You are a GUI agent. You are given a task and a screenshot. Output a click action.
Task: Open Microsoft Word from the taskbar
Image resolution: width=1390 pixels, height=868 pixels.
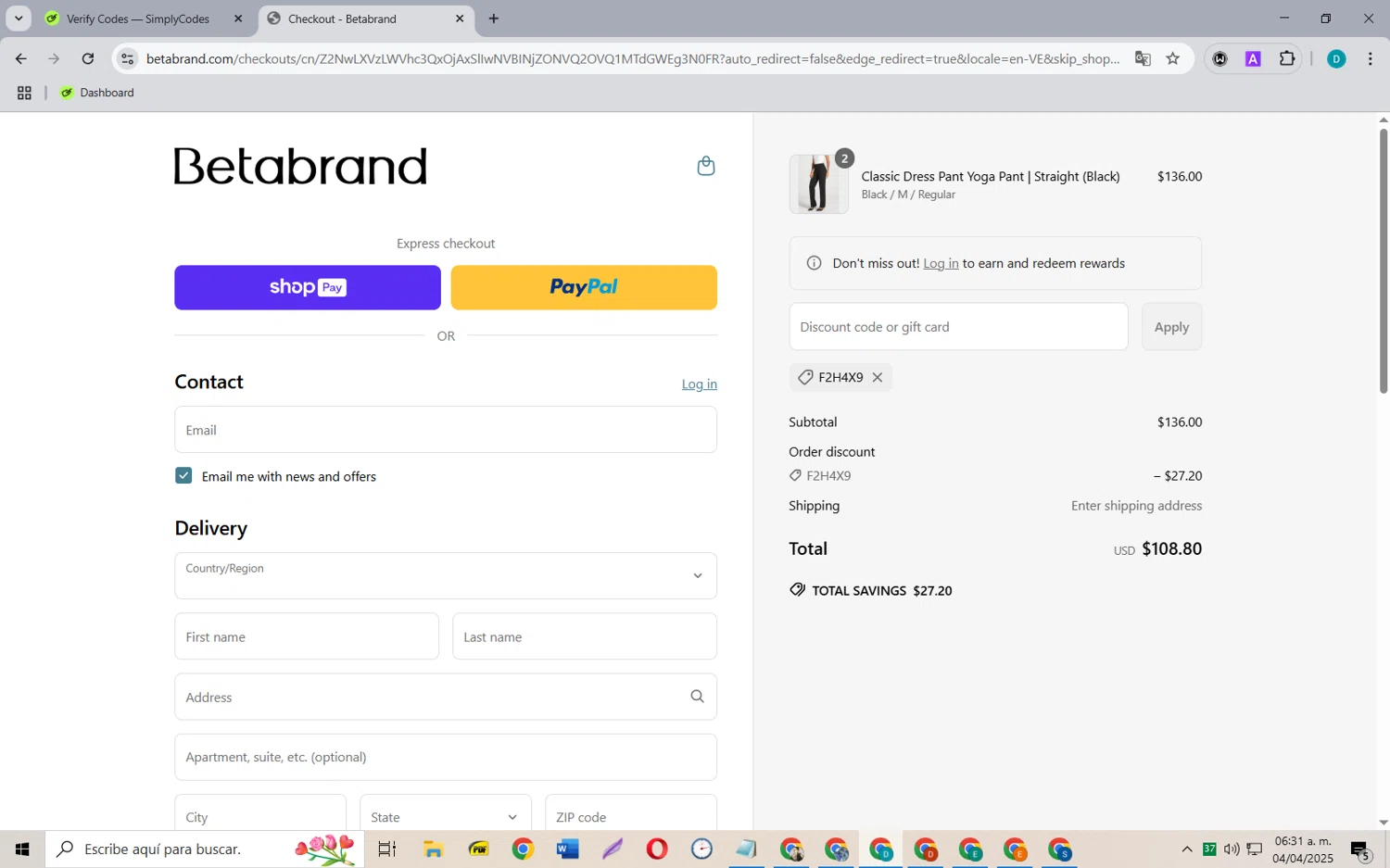point(567,849)
